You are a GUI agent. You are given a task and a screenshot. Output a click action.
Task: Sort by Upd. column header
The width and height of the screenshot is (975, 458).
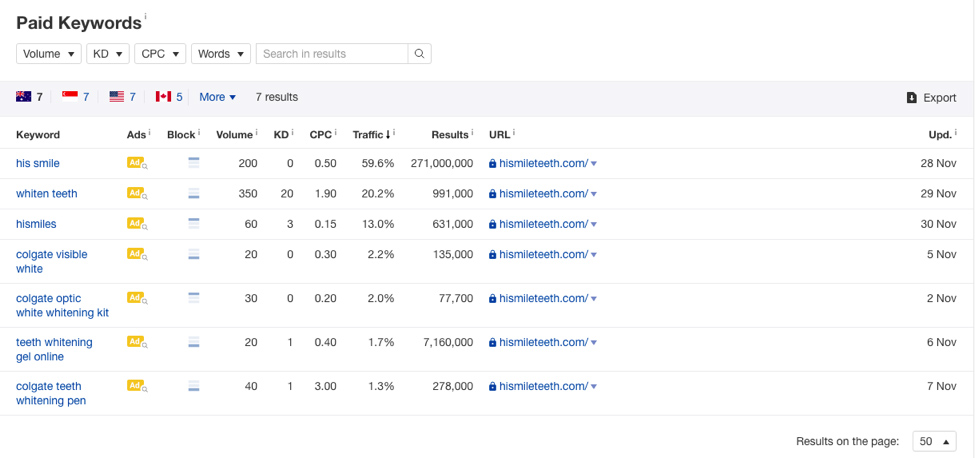(940, 135)
